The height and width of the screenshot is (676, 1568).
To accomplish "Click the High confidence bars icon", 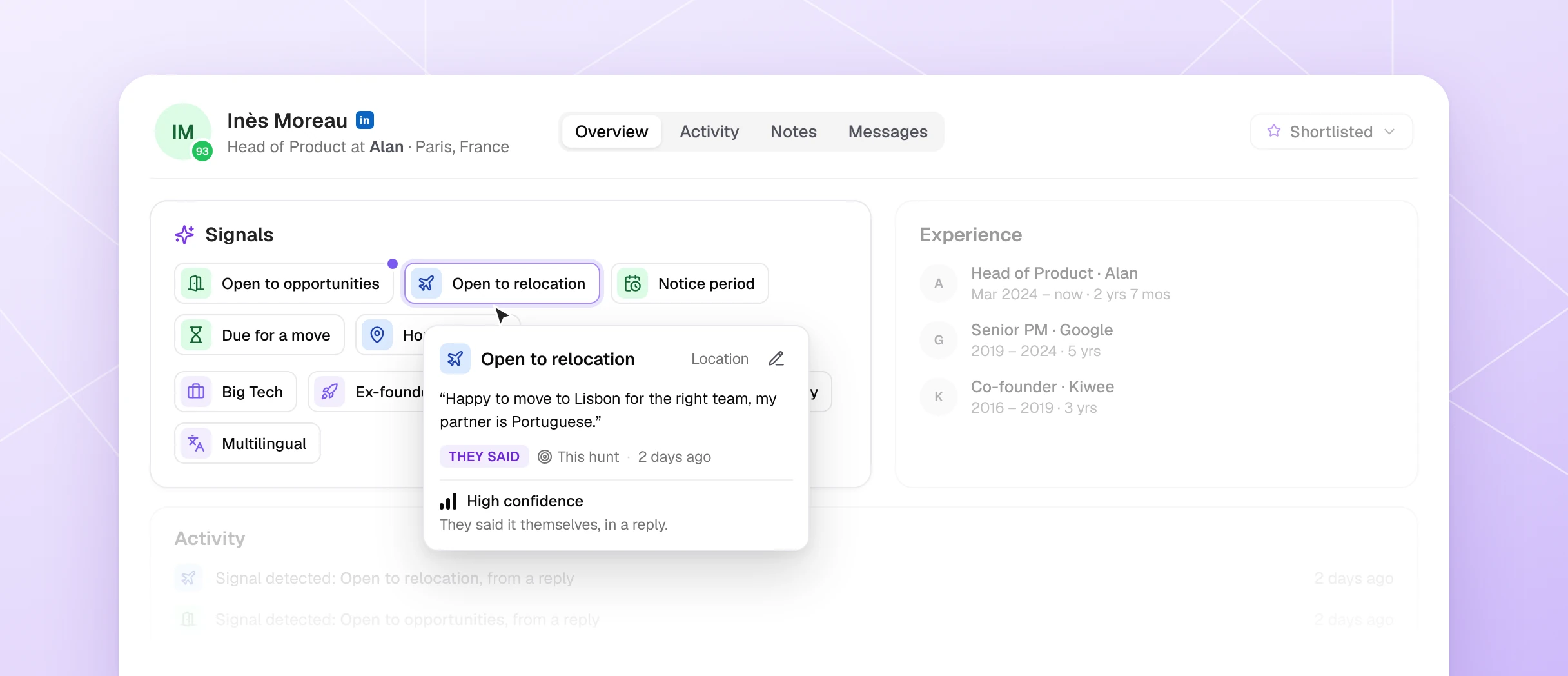I will [448, 501].
